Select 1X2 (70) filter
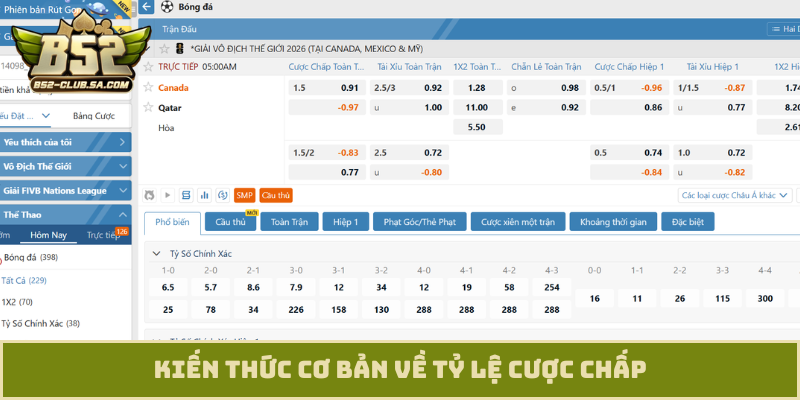This screenshot has width=800, height=400. point(17,302)
